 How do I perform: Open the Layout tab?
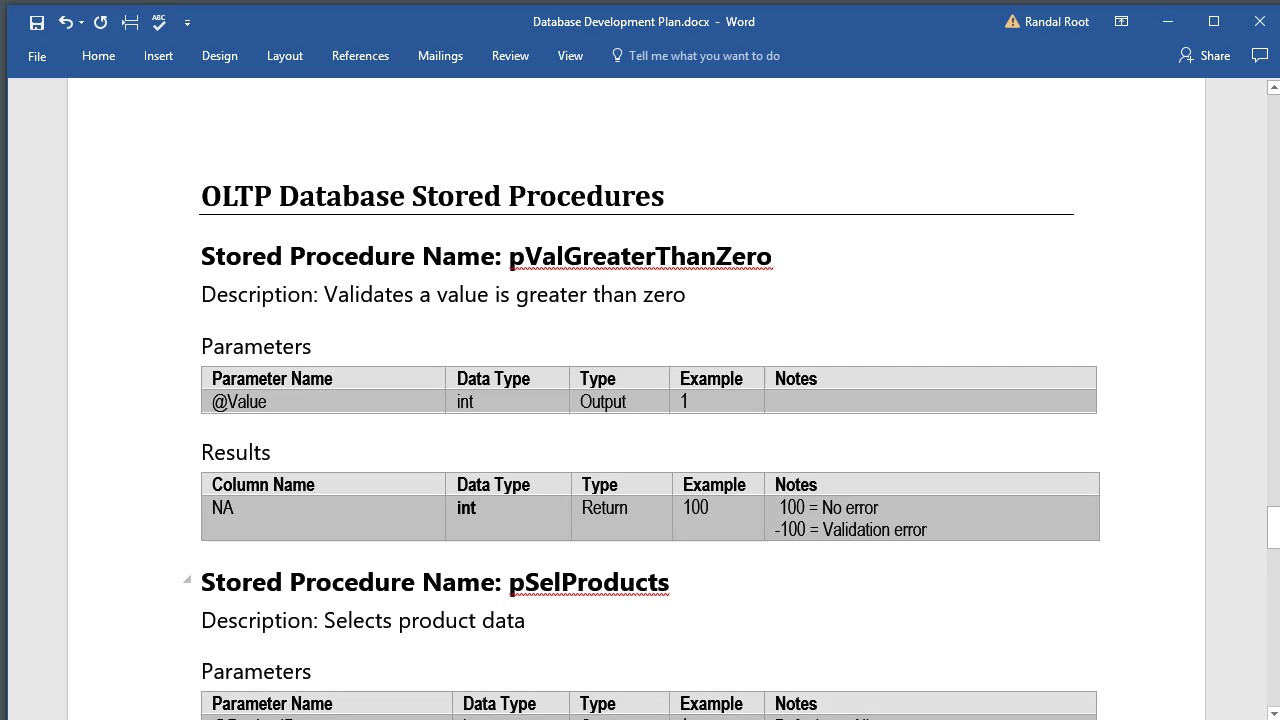coord(284,56)
